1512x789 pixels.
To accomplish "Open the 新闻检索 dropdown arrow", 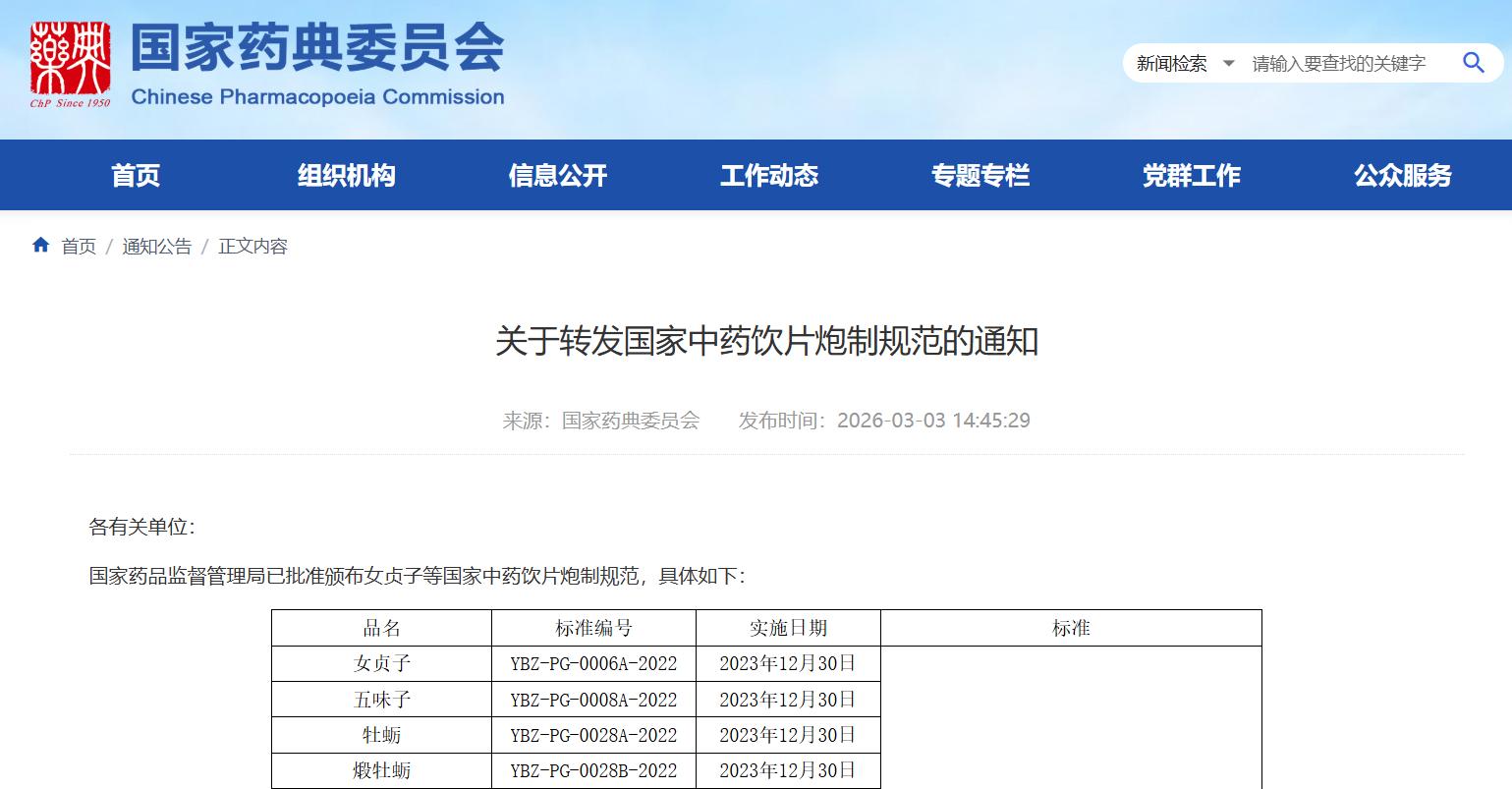I will [x=1228, y=64].
